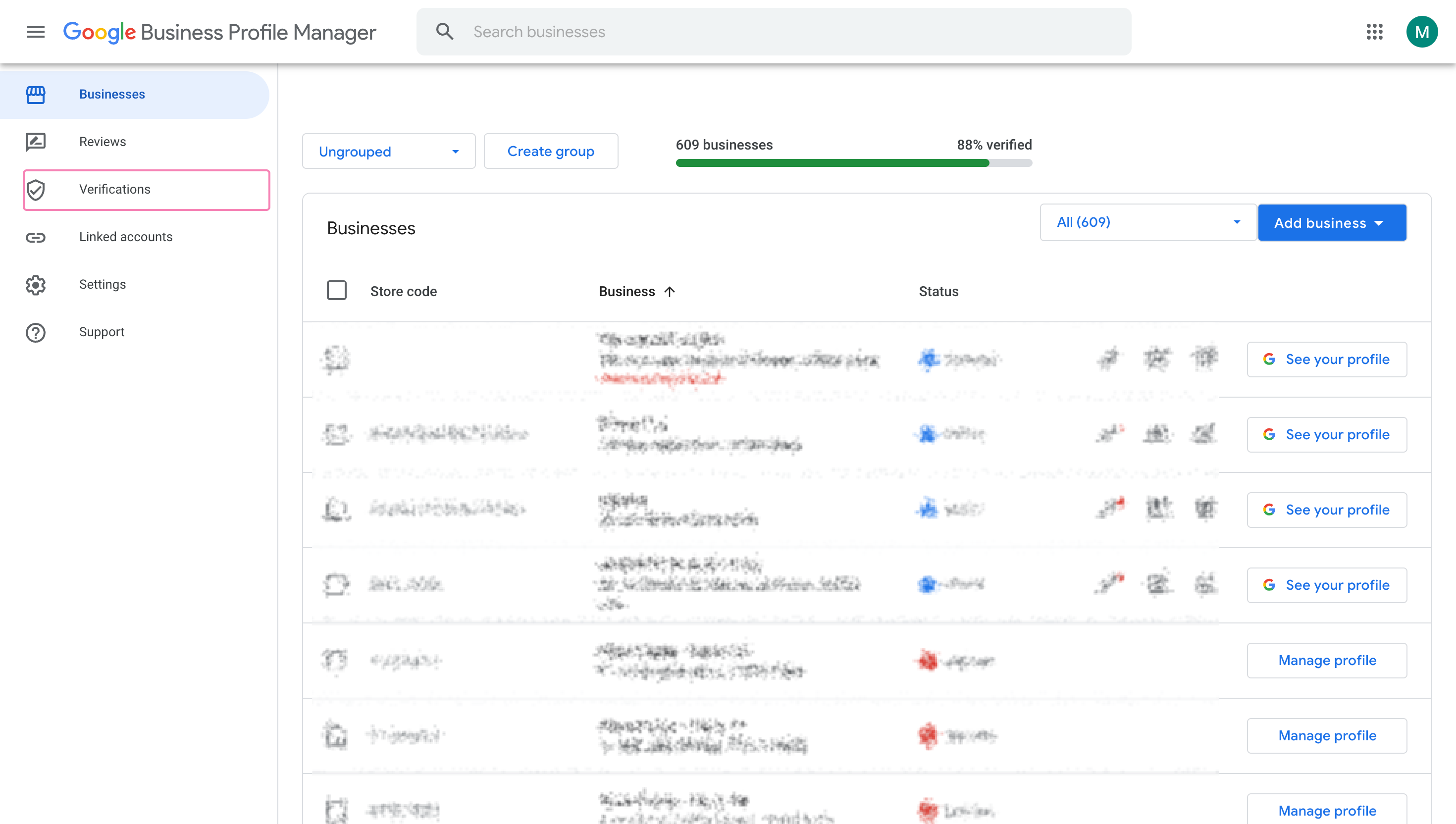This screenshot has width=1456, height=824.
Task: Click the sort arrow next to Business column
Action: click(x=670, y=292)
